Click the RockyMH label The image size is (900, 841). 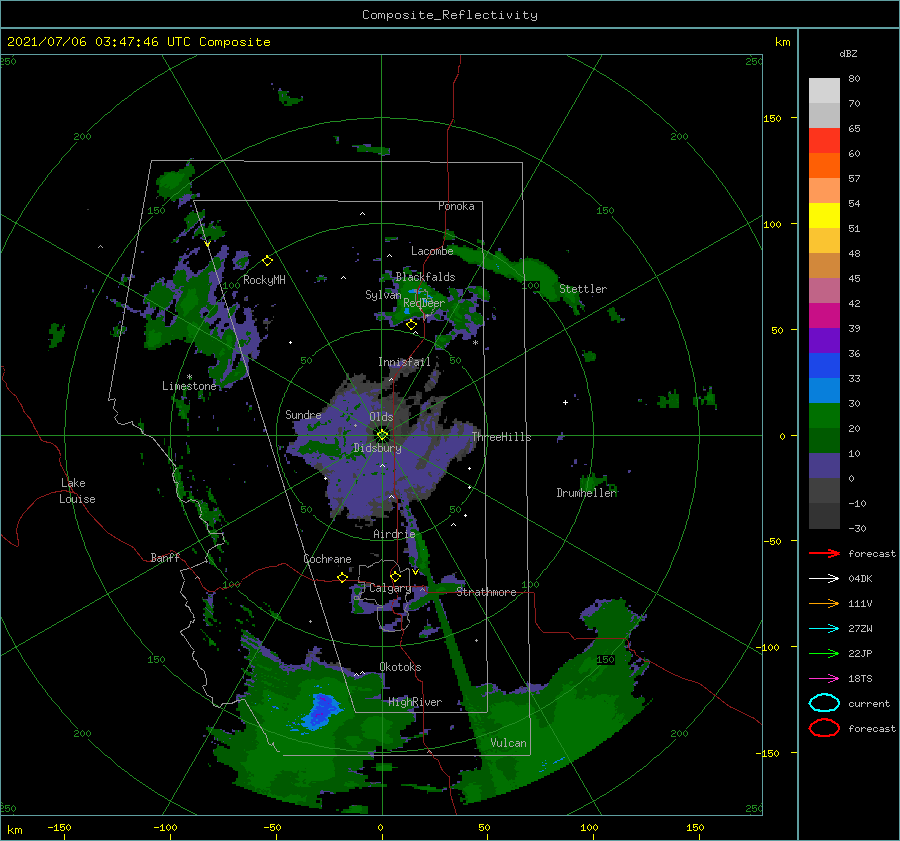click(x=264, y=280)
